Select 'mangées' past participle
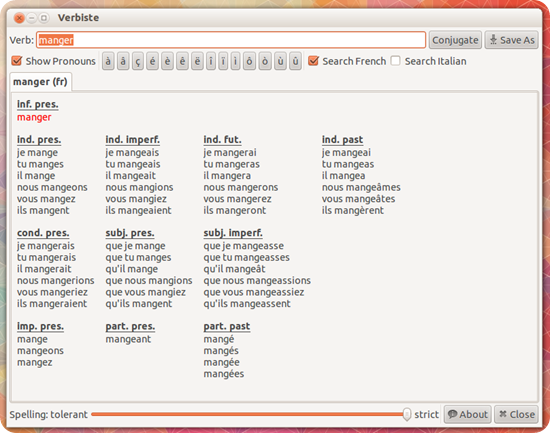Image resolution: width=550 pixels, height=433 pixels. pos(223,374)
